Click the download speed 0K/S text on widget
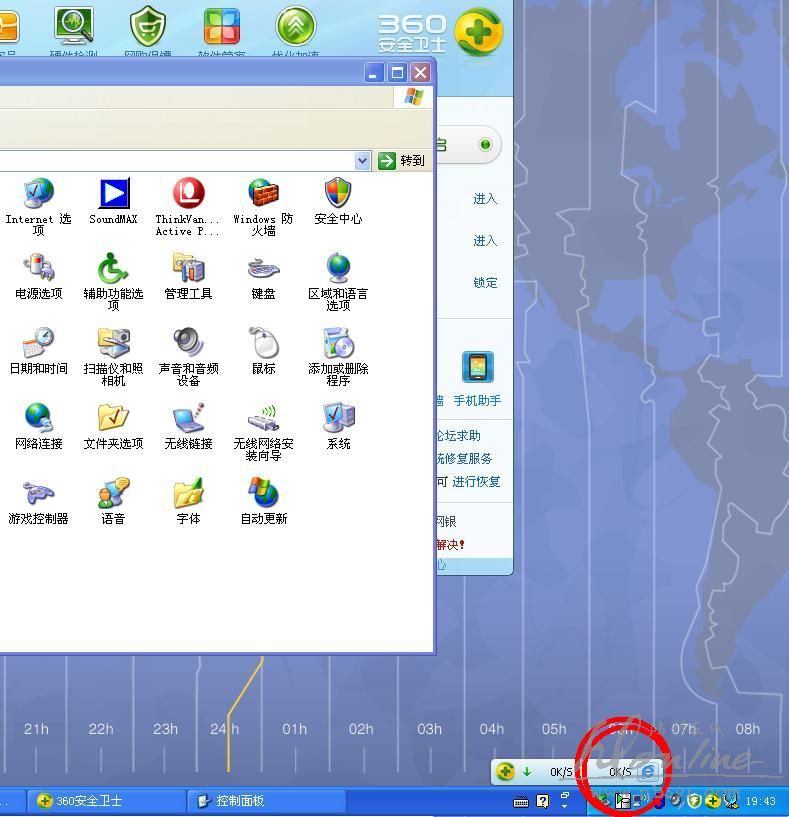 pyautogui.click(x=561, y=772)
